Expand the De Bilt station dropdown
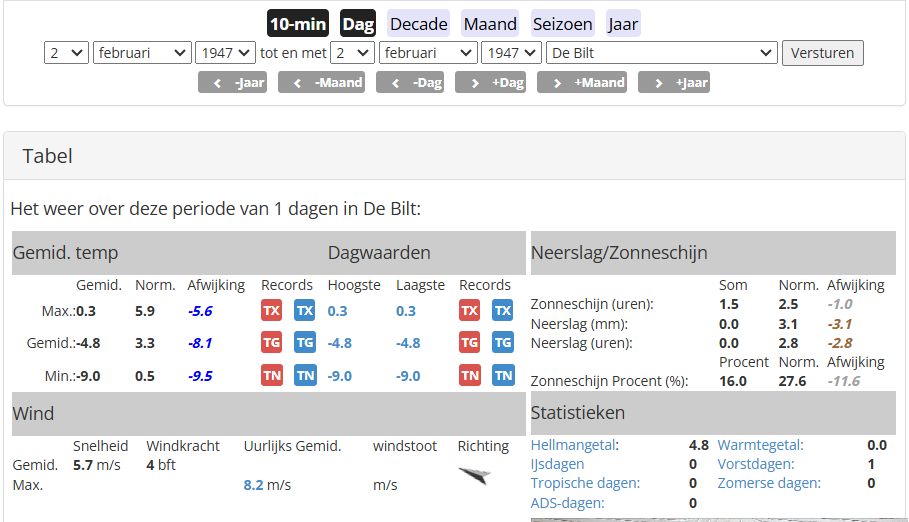 click(661, 53)
